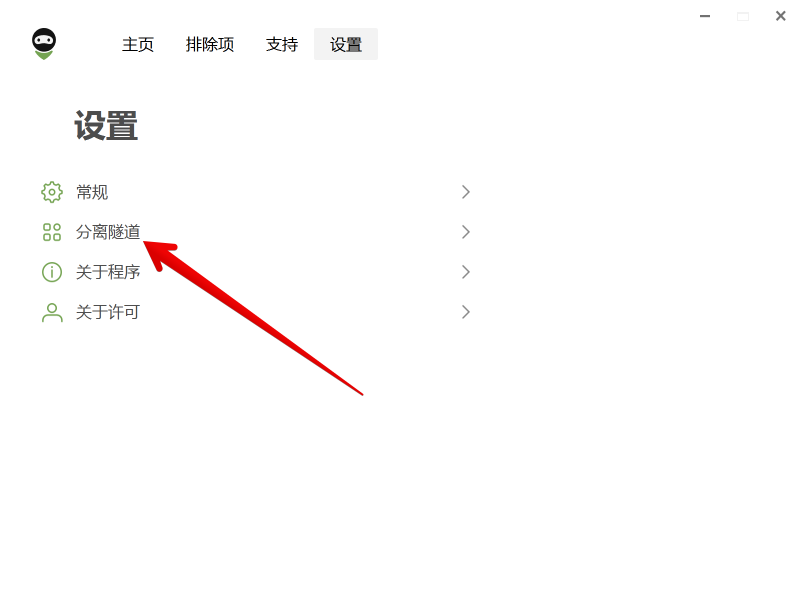
Task: Minimize the application window
Action: coord(705,16)
